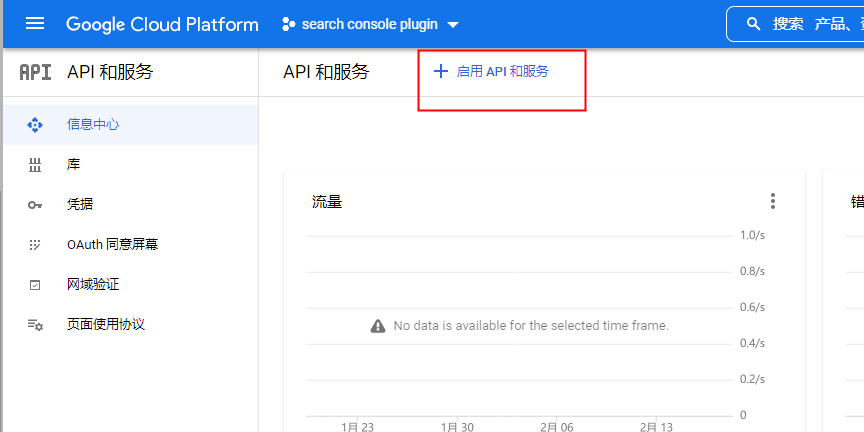The height and width of the screenshot is (432, 864).
Task: Click the 流量 card title
Action: (x=327, y=202)
